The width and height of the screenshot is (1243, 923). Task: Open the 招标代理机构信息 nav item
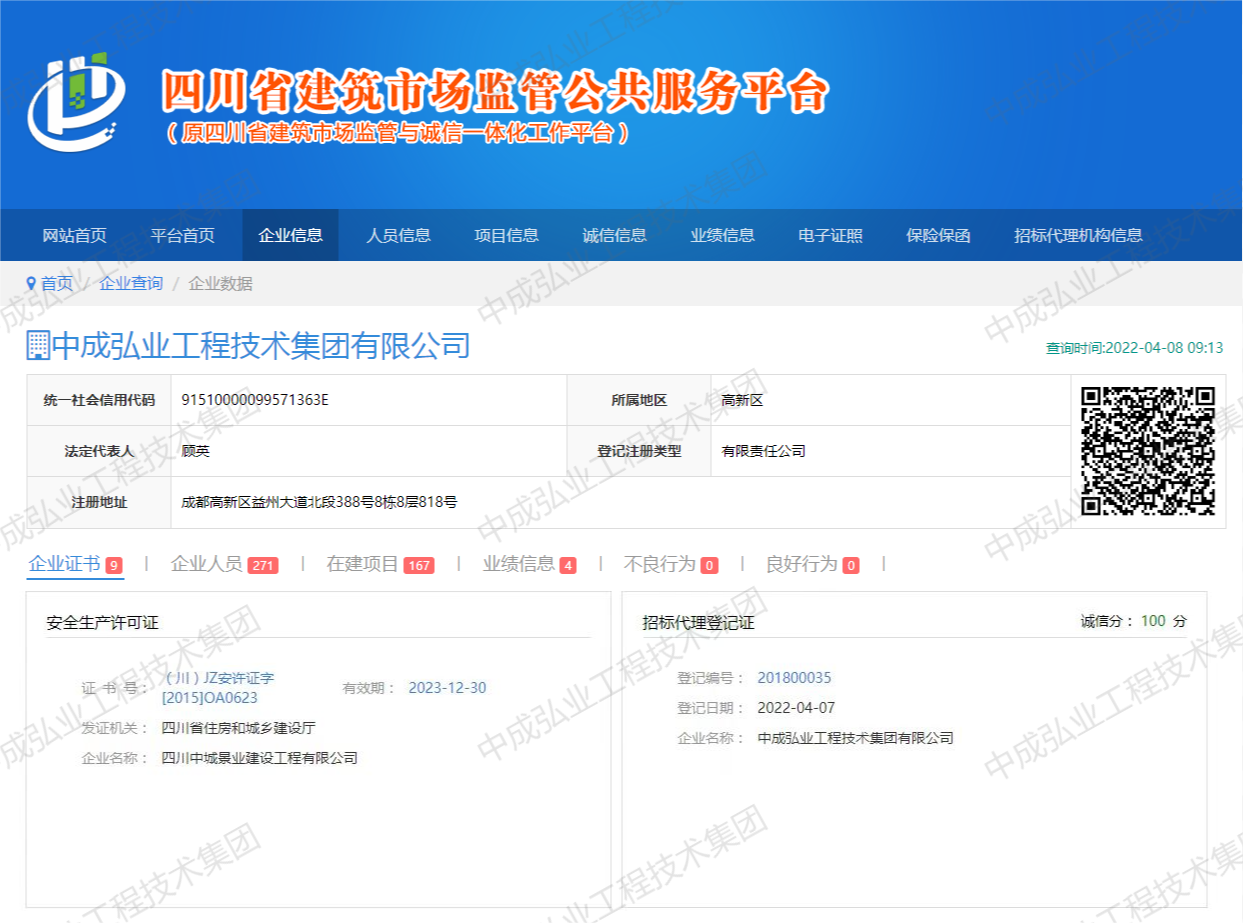tap(1078, 235)
